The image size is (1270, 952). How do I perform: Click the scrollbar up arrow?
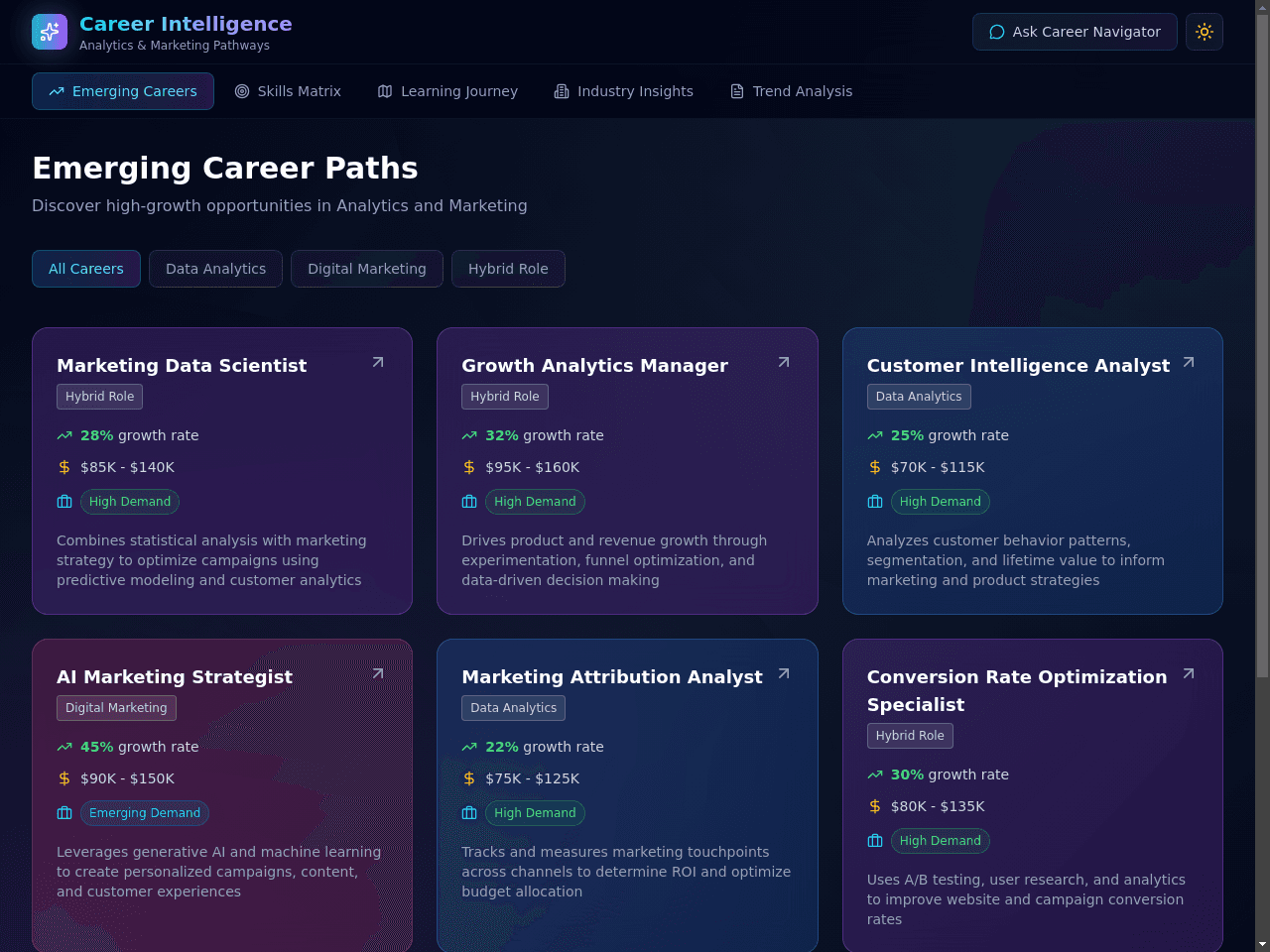point(1262,7)
